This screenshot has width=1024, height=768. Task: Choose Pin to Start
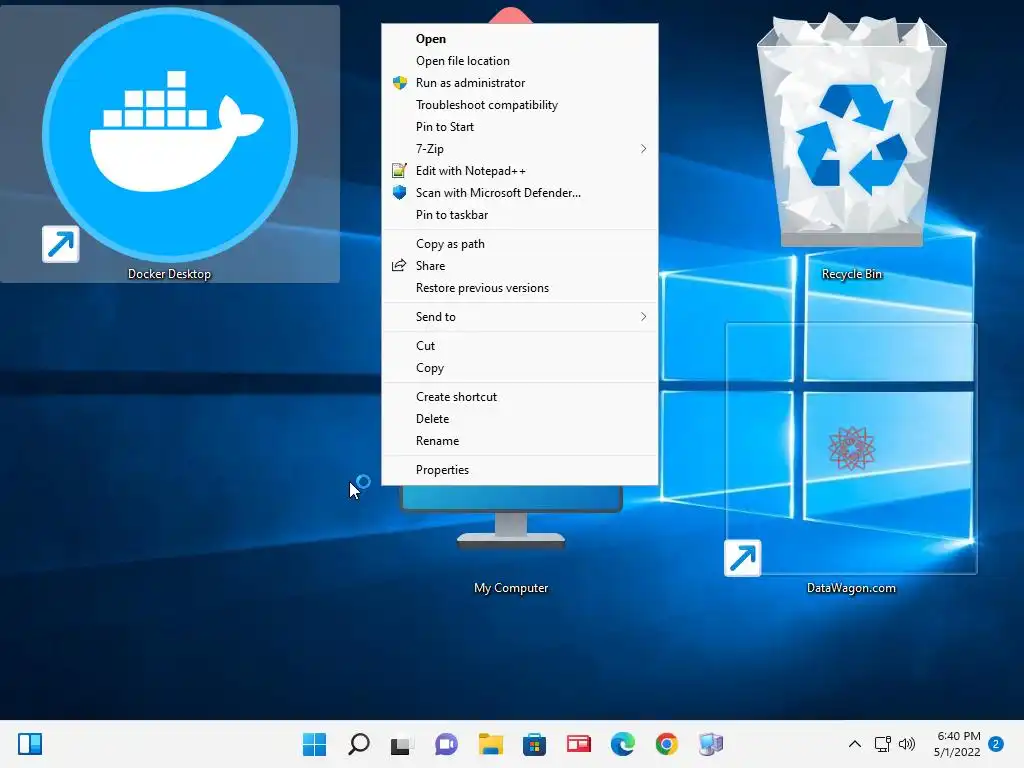[x=520, y=127]
